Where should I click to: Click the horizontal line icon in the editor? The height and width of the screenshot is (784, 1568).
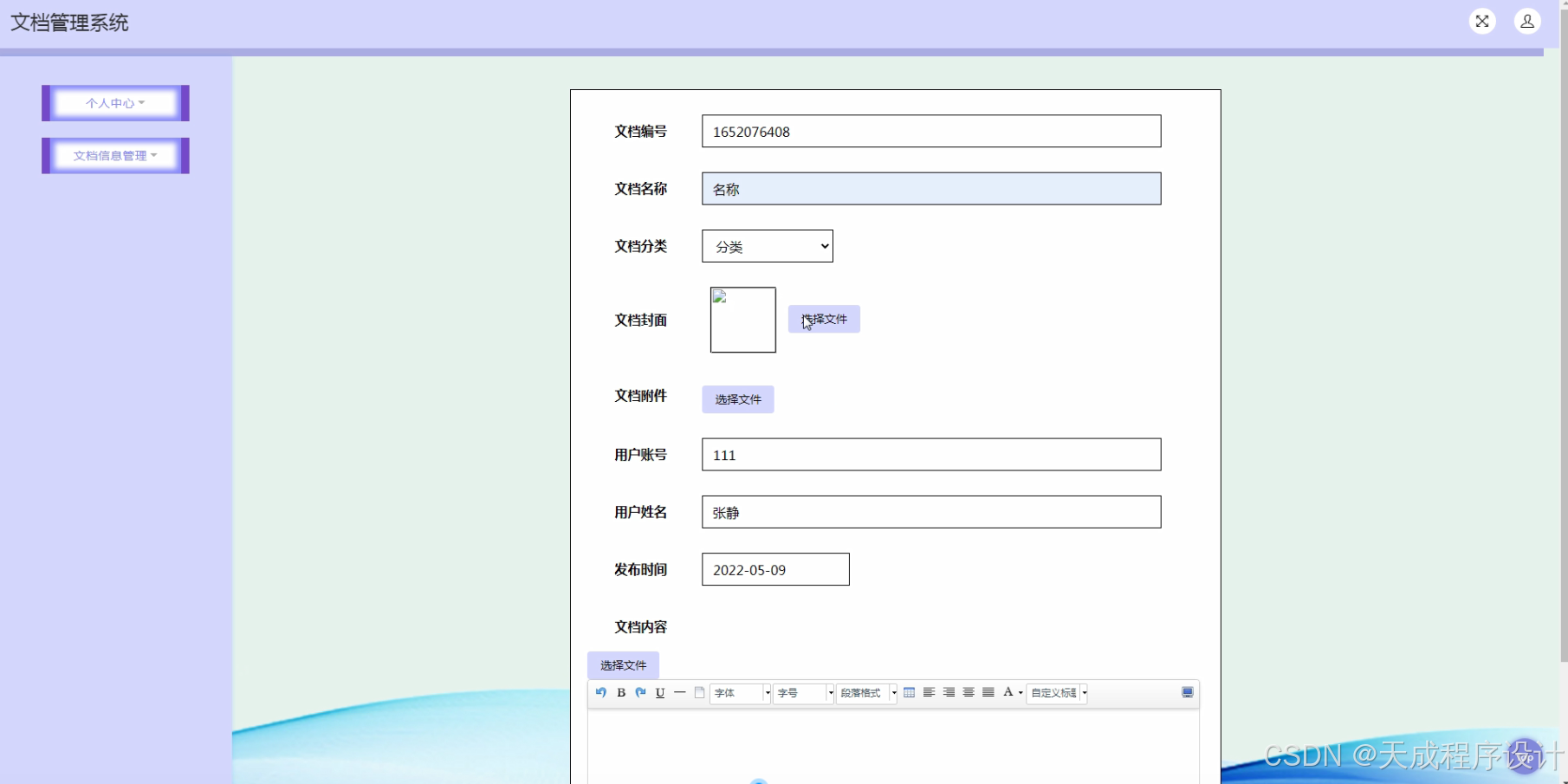[x=679, y=693]
